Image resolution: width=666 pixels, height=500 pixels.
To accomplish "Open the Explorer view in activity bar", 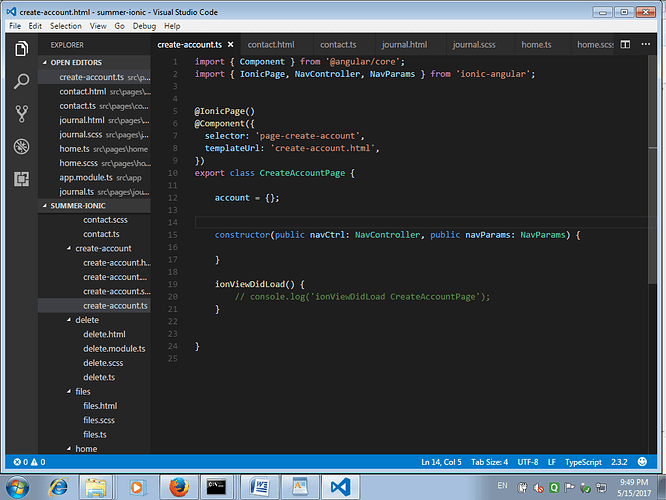I will click(21, 49).
